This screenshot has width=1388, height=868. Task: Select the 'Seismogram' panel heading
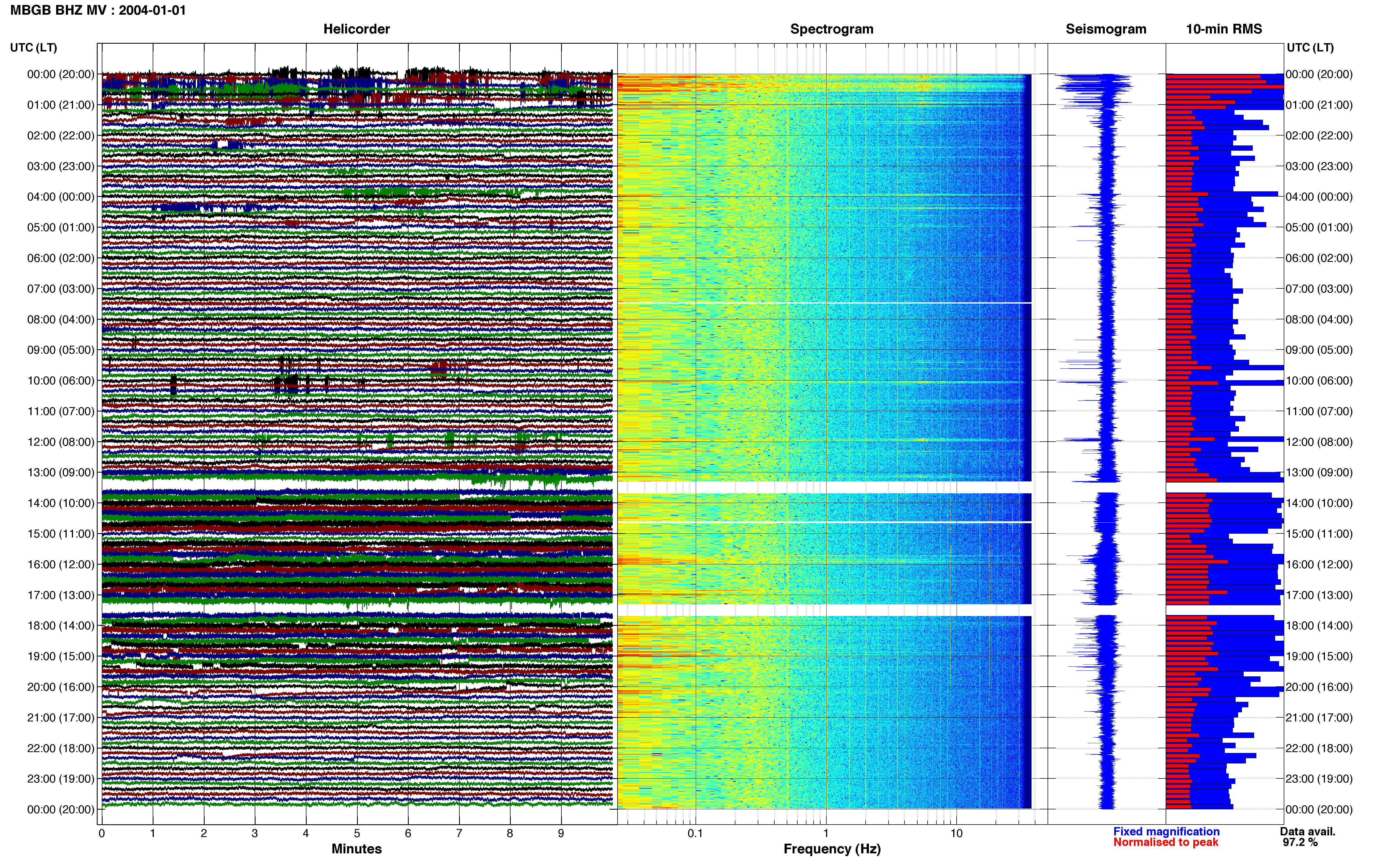pyautogui.click(x=1106, y=29)
